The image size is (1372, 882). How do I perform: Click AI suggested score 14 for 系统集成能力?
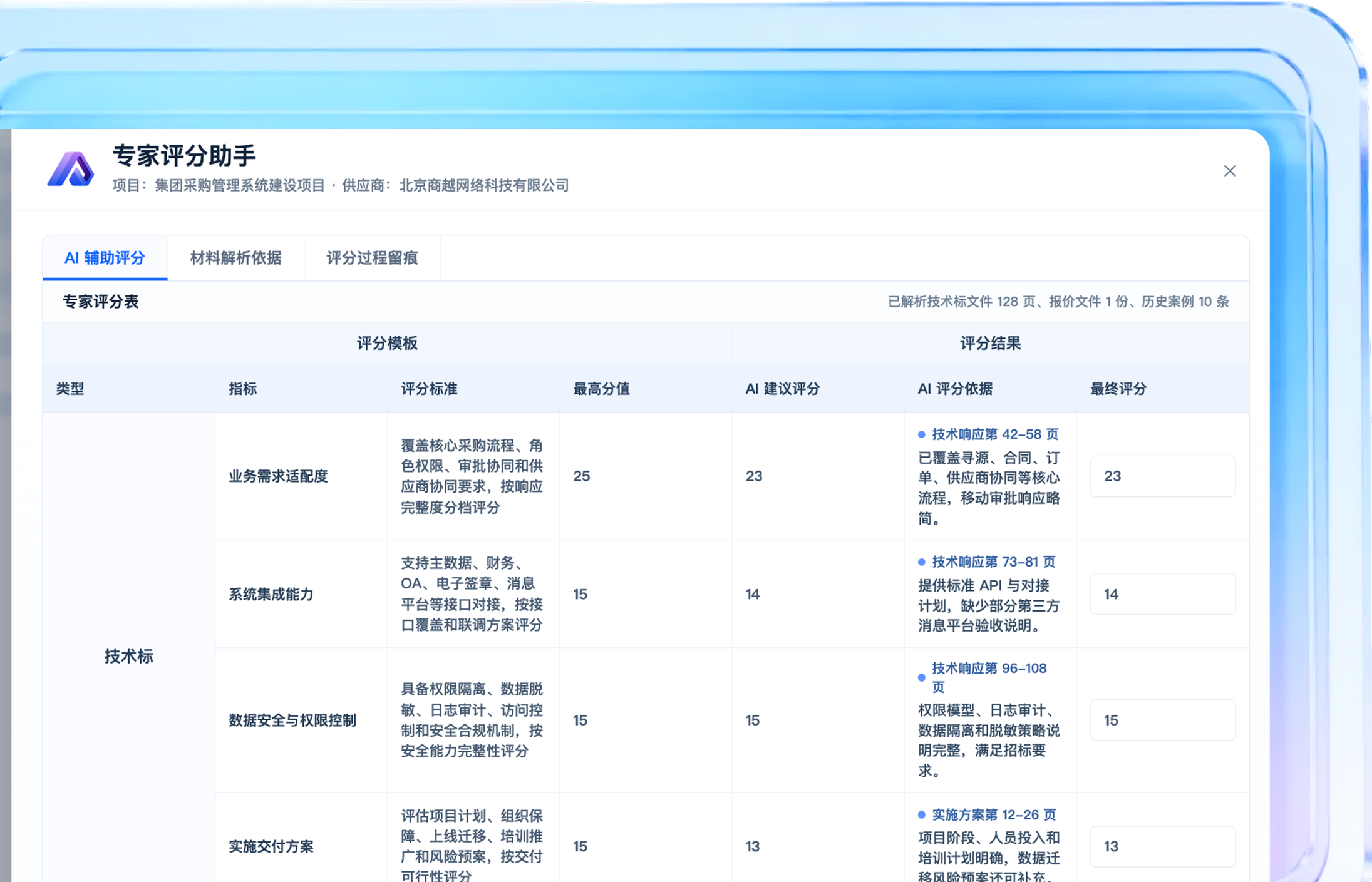(x=753, y=594)
